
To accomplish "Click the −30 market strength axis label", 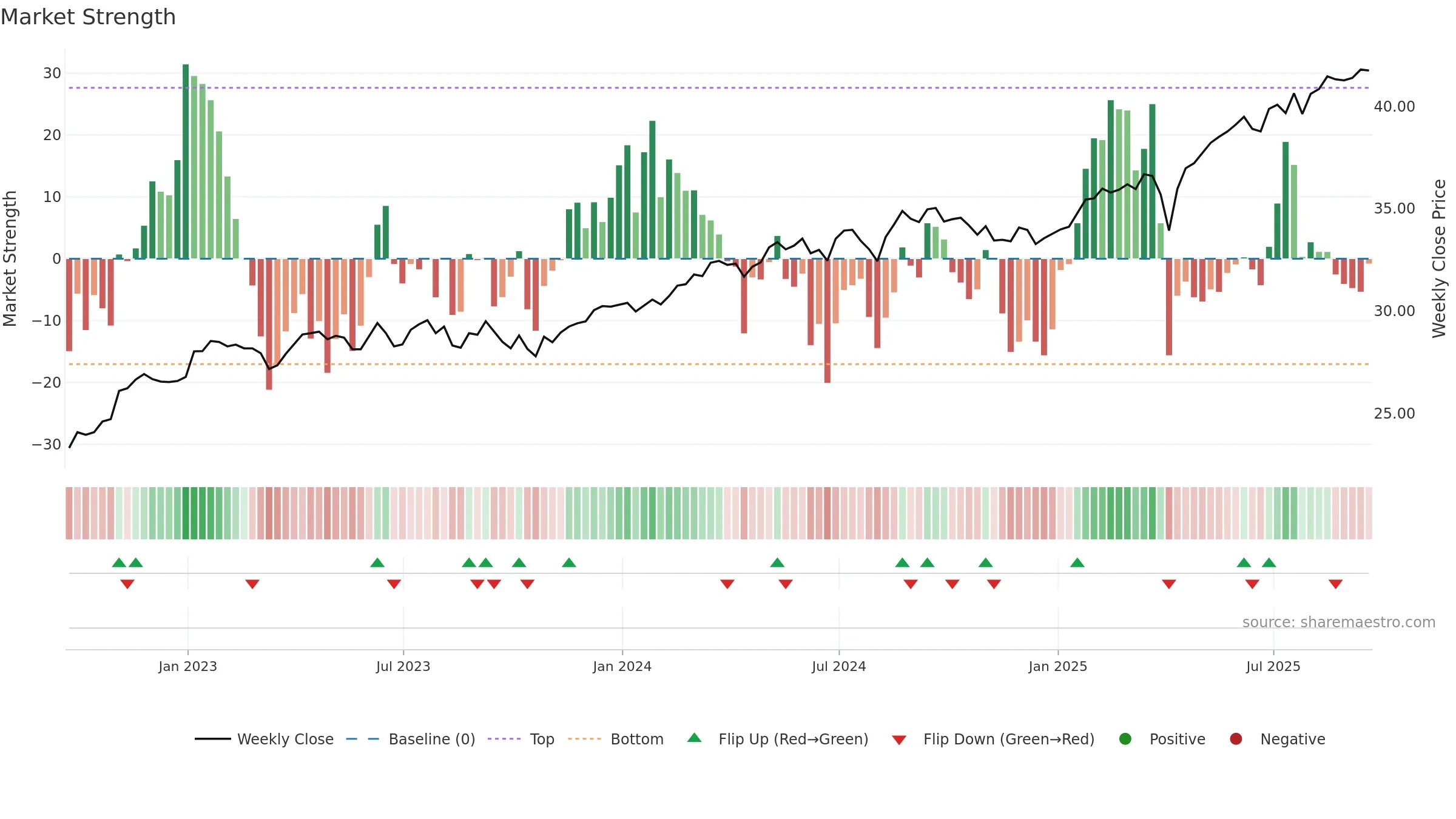I will 47,444.
